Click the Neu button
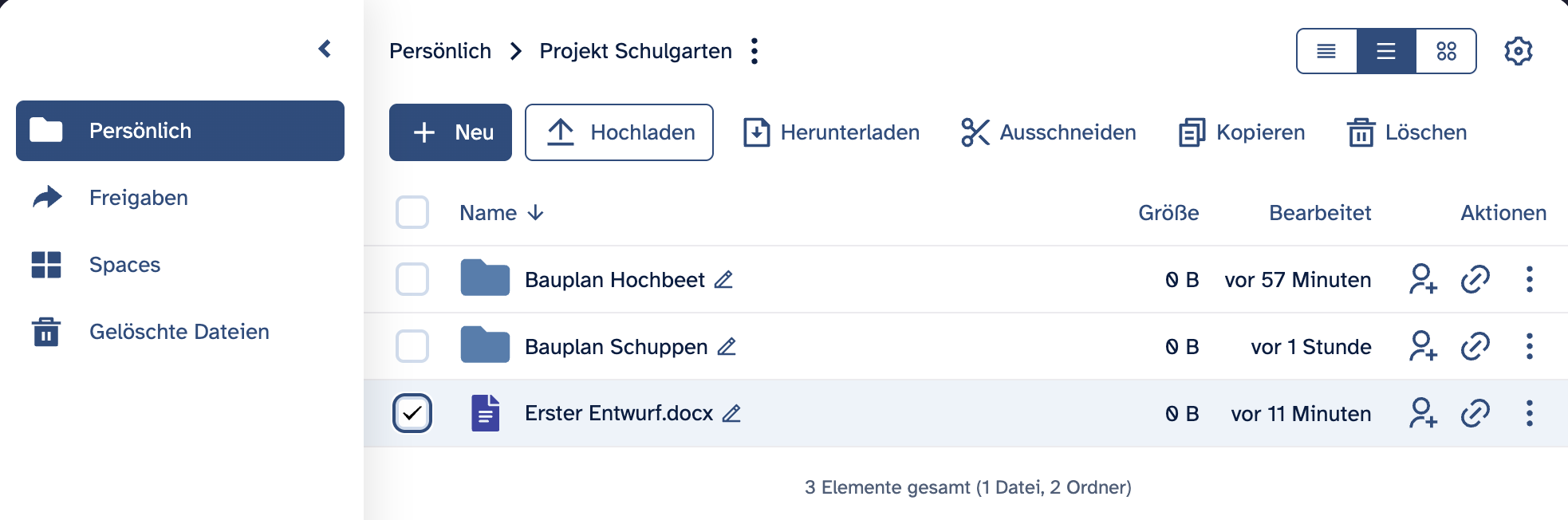1568x520 pixels. (451, 132)
